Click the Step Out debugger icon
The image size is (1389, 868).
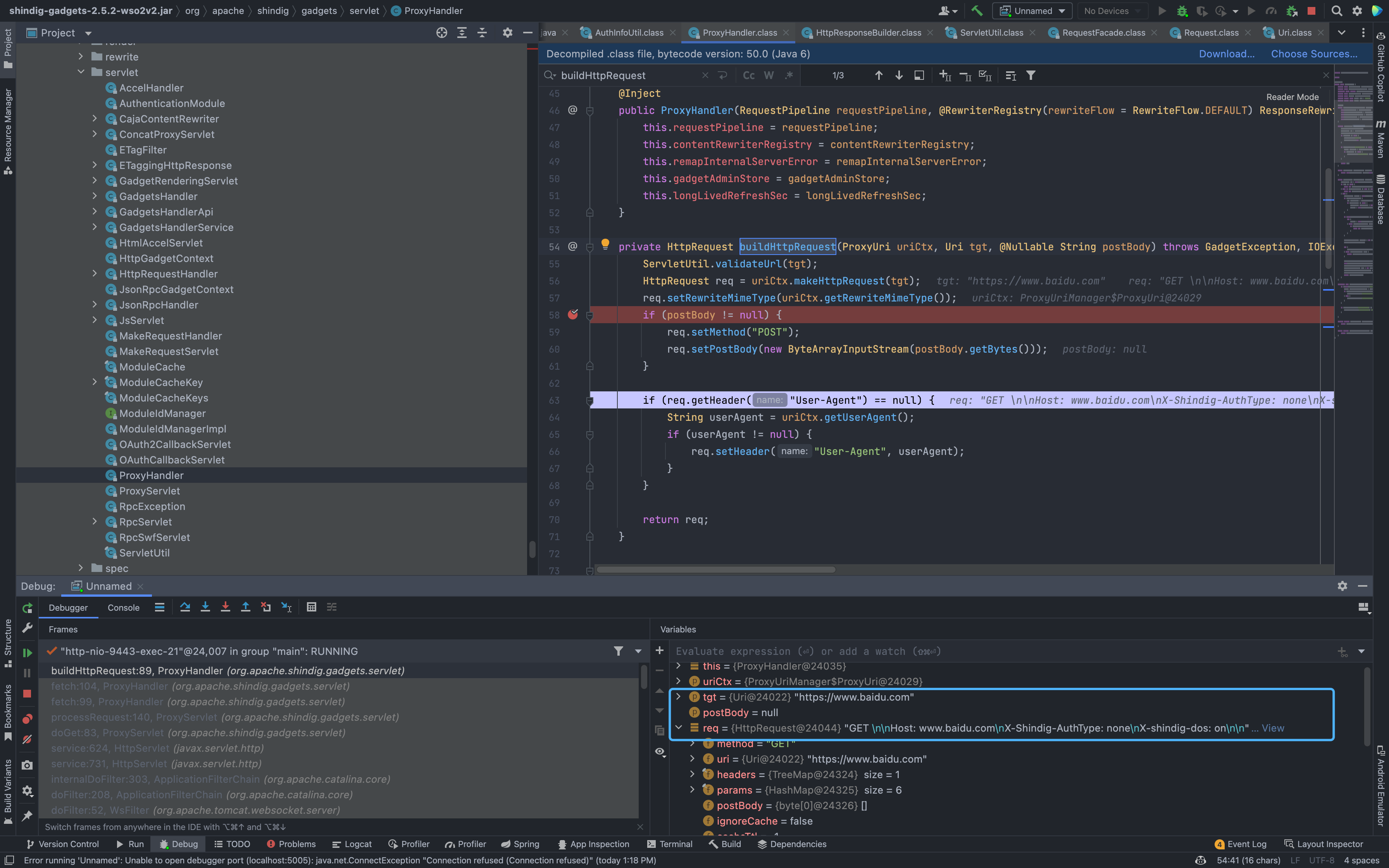pos(245,607)
